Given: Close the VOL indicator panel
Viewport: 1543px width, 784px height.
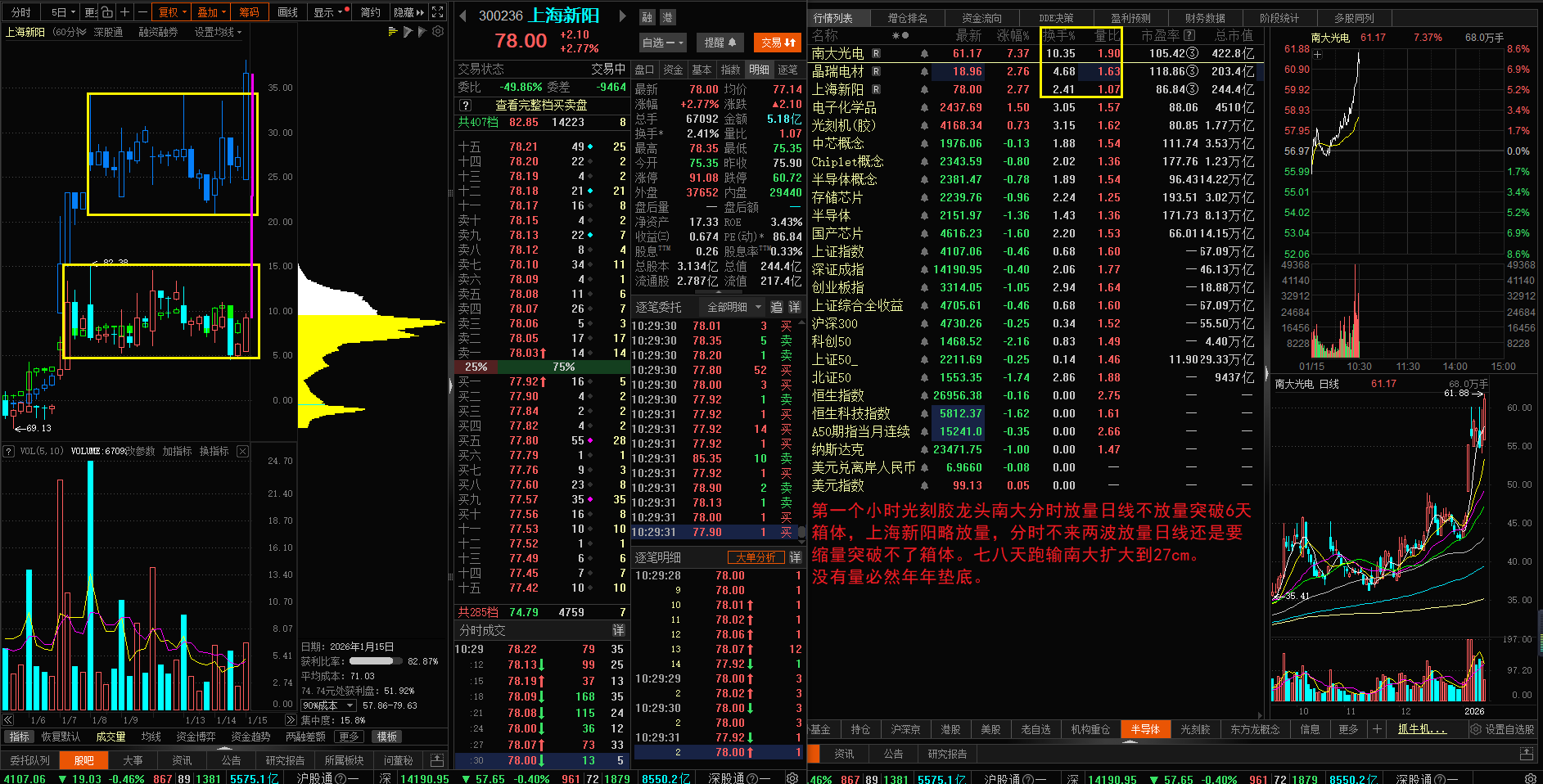Looking at the screenshot, I should [242, 451].
